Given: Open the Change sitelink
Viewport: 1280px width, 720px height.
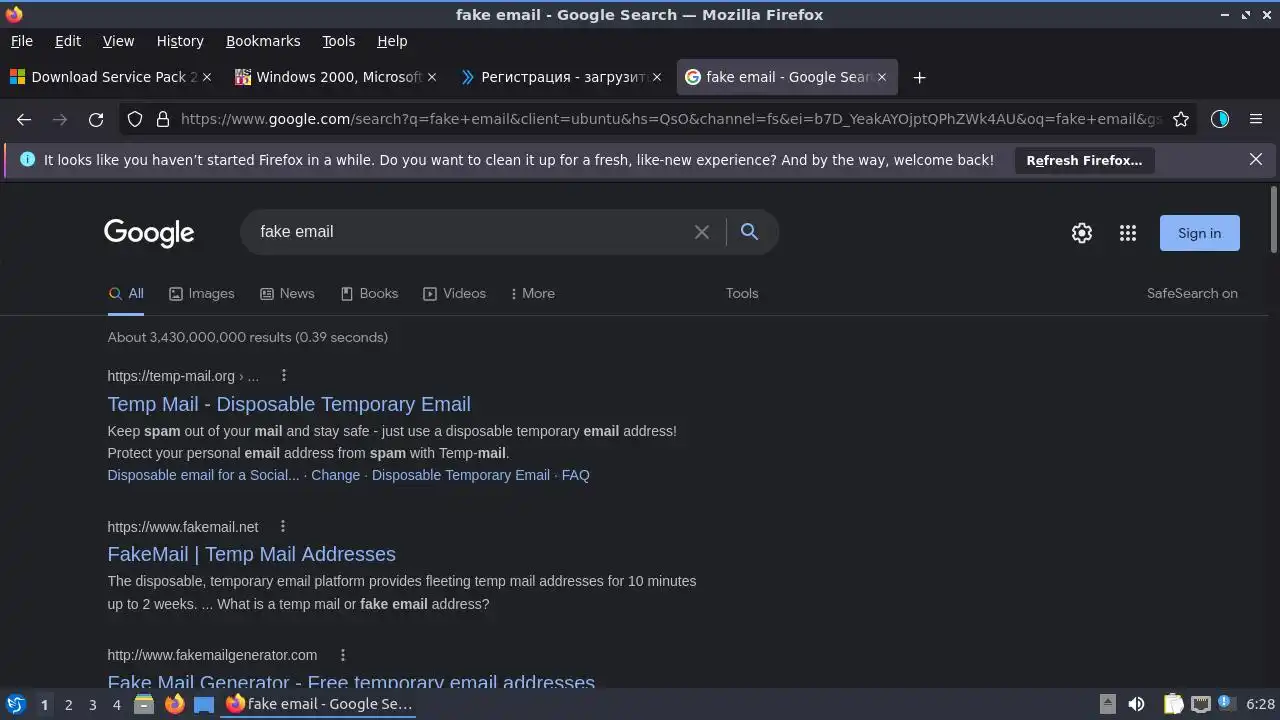Looking at the screenshot, I should click(x=335, y=475).
